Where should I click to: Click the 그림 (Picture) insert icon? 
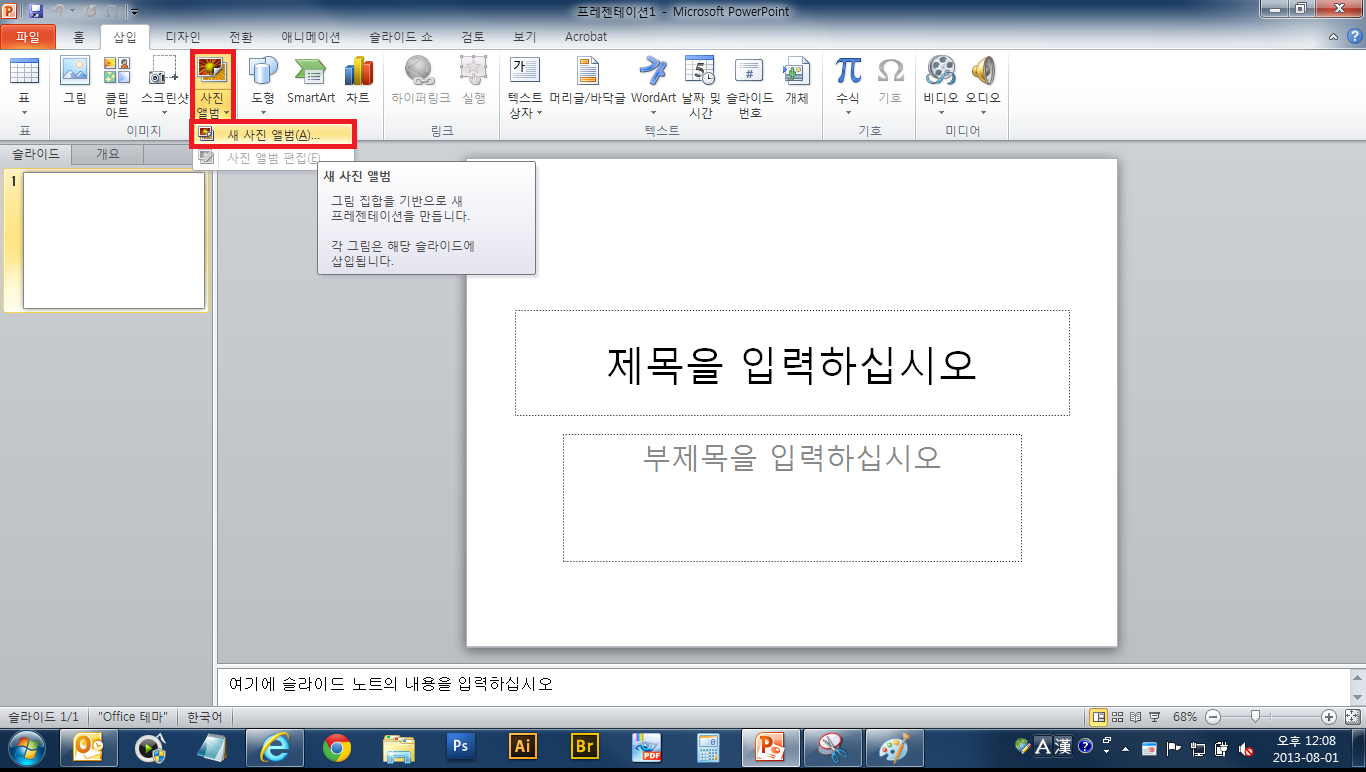pos(75,80)
